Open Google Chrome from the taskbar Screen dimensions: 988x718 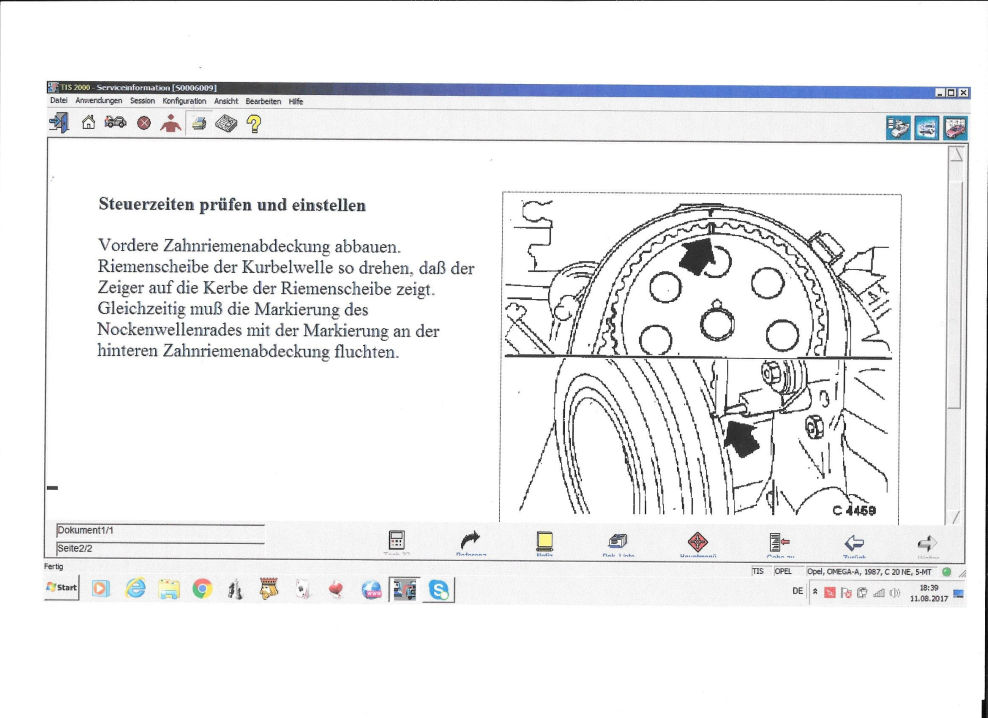[202, 590]
